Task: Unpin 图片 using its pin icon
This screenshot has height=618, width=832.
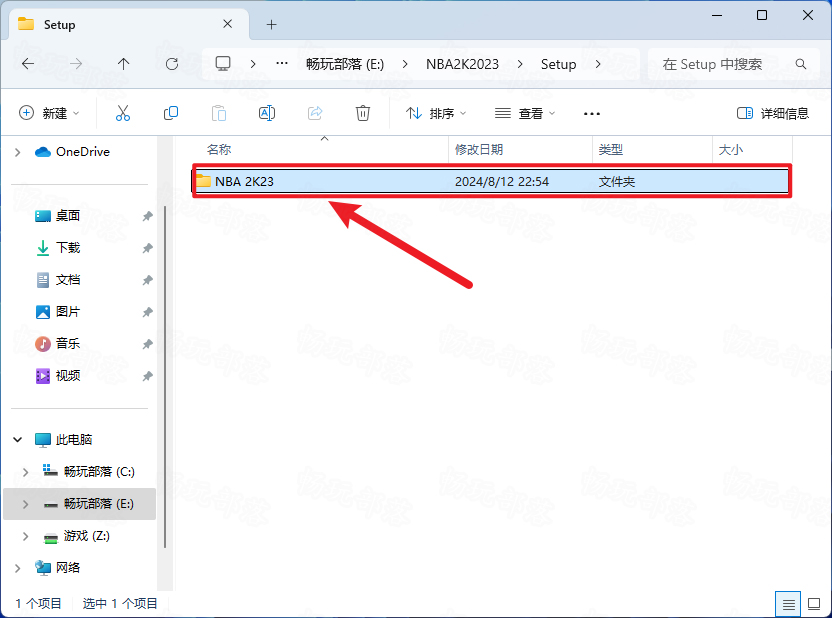Action: (148, 312)
